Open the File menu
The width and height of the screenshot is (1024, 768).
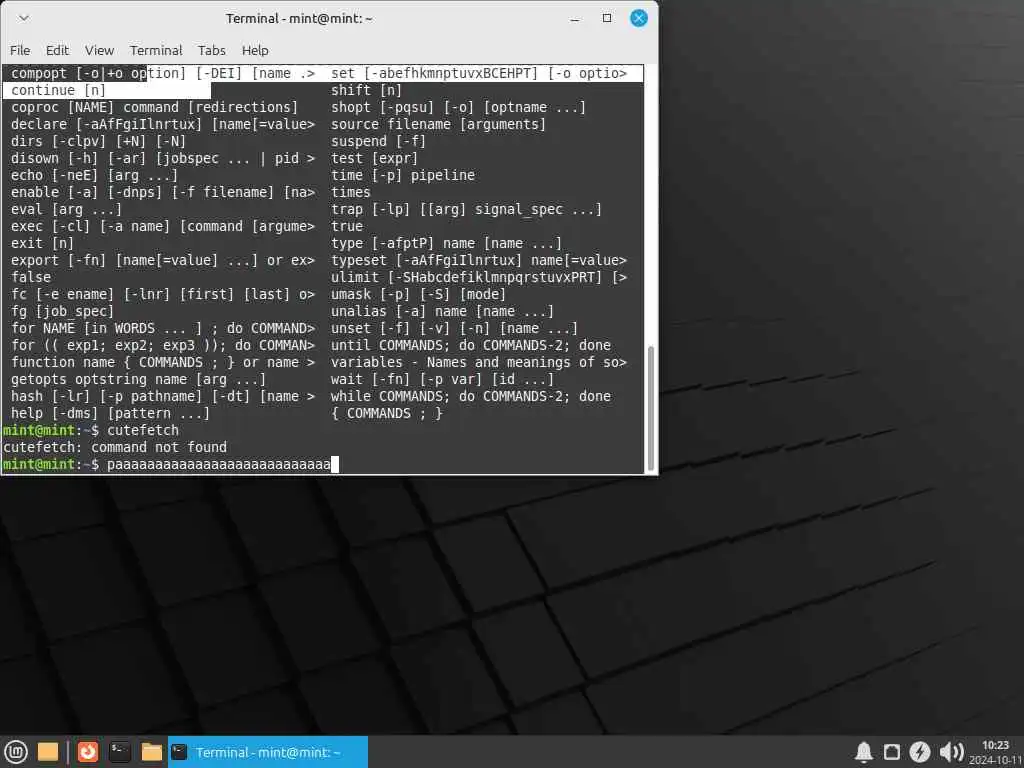click(x=20, y=50)
